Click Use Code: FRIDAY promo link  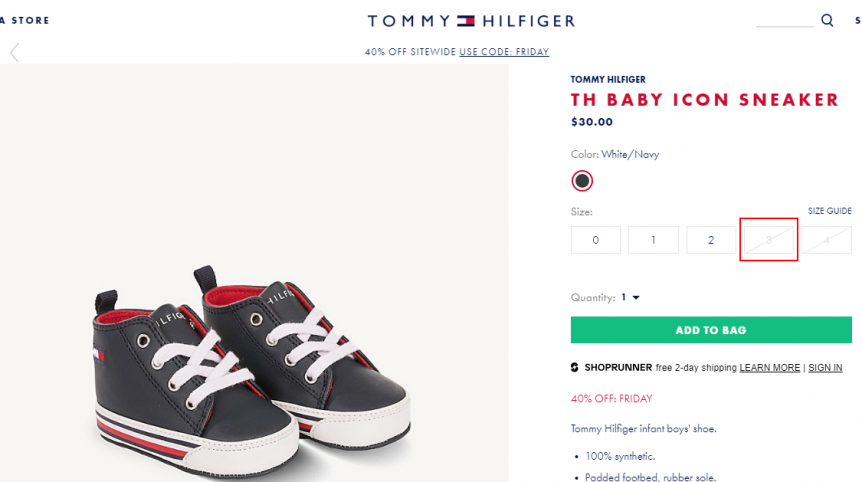point(504,52)
